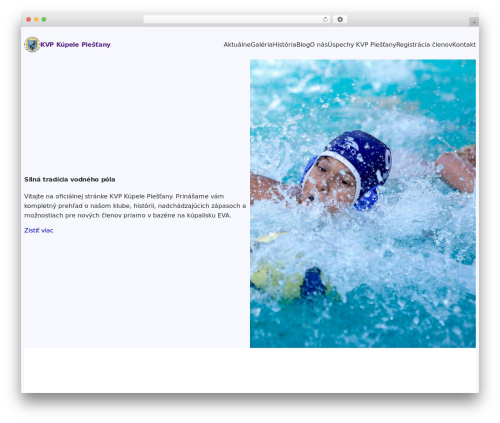Viewport: 500px width, 423px height.
Task: Click the welcome paragraph starting with Vitajte
Action: [x=135, y=206]
